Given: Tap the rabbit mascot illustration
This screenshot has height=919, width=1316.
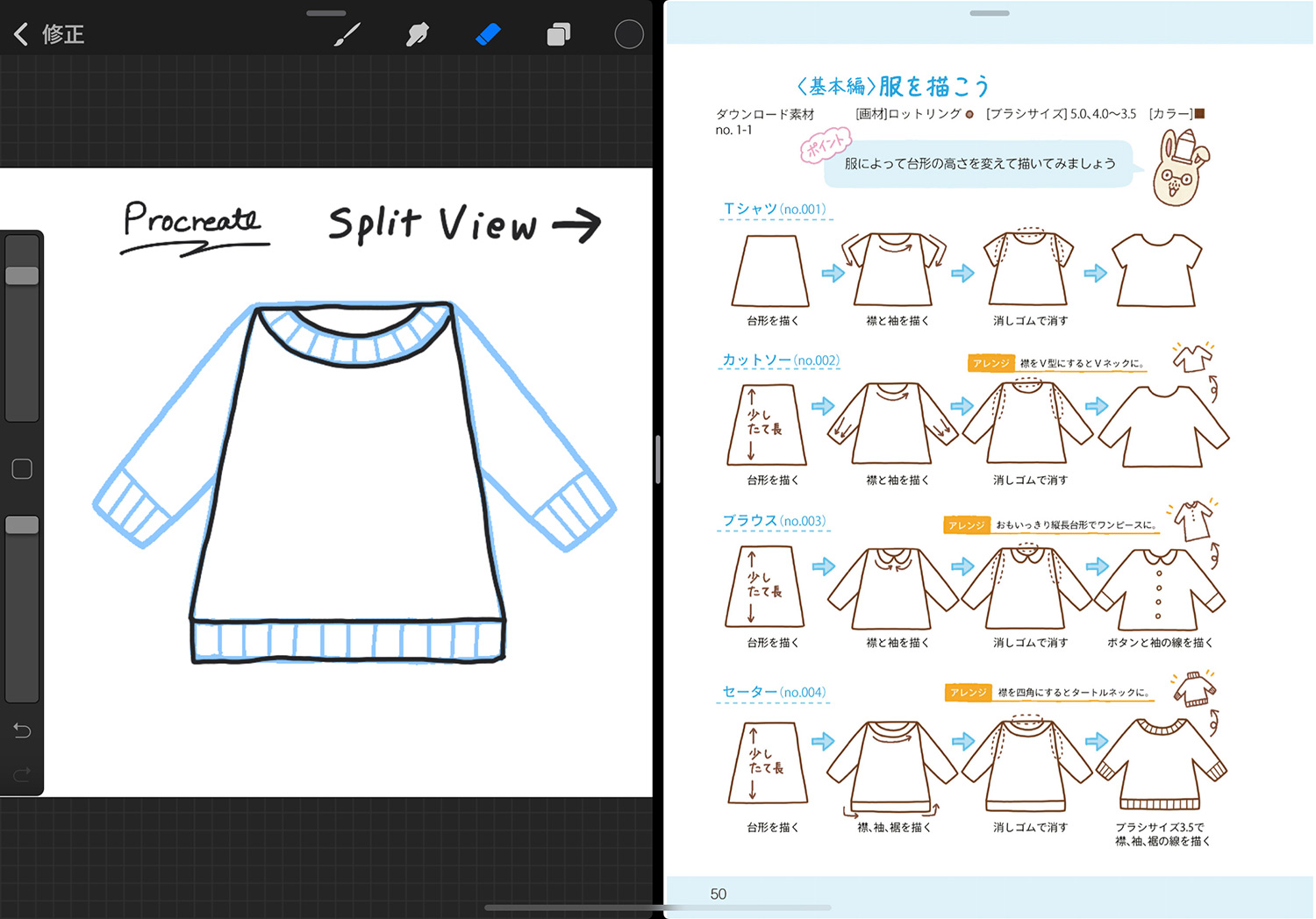Looking at the screenshot, I should [1179, 167].
